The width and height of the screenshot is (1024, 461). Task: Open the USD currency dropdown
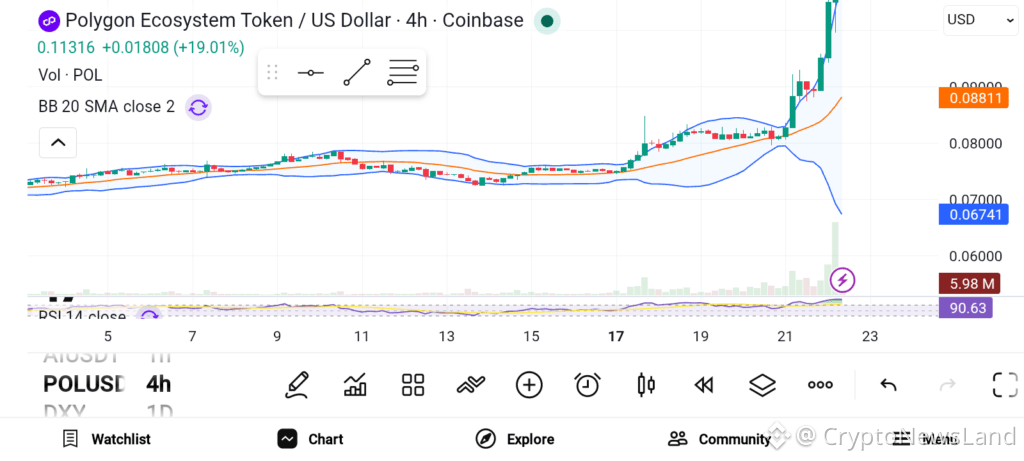tap(980, 20)
